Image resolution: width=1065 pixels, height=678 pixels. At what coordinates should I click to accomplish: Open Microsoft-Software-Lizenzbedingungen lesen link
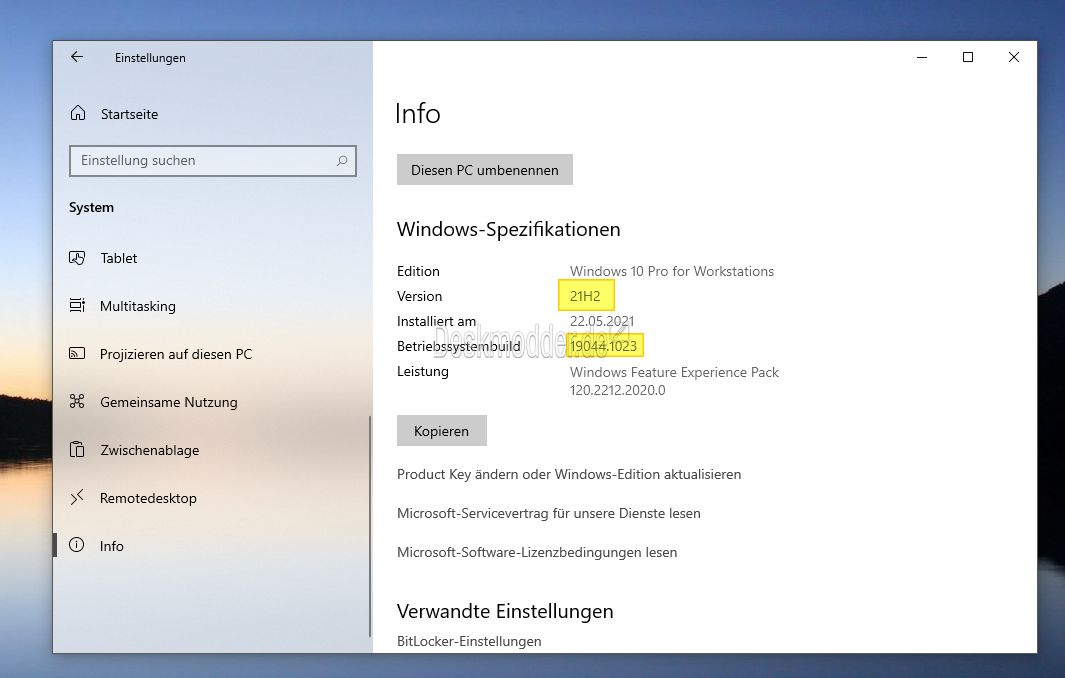pyautogui.click(x=537, y=552)
